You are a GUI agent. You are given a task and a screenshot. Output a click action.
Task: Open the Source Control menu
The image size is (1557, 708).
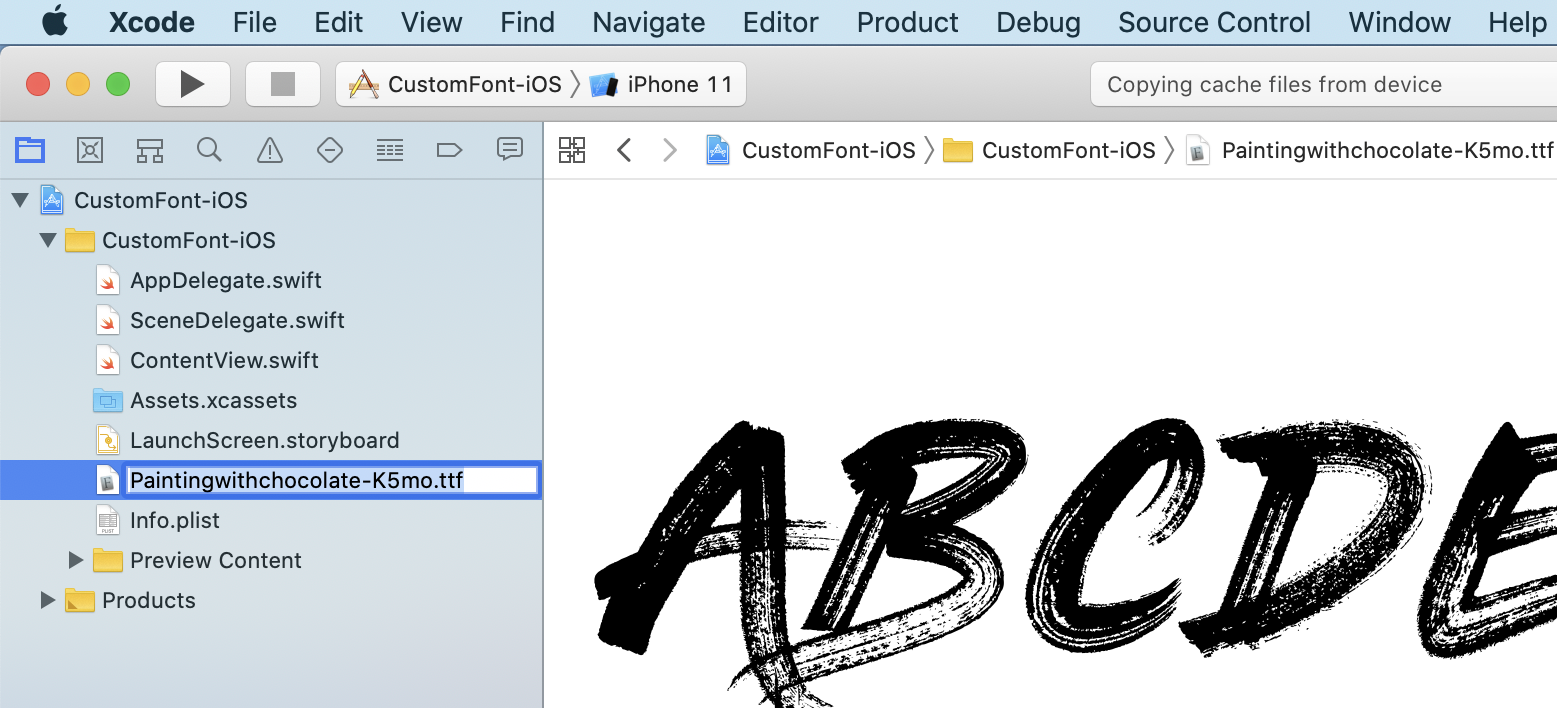coord(1213,22)
